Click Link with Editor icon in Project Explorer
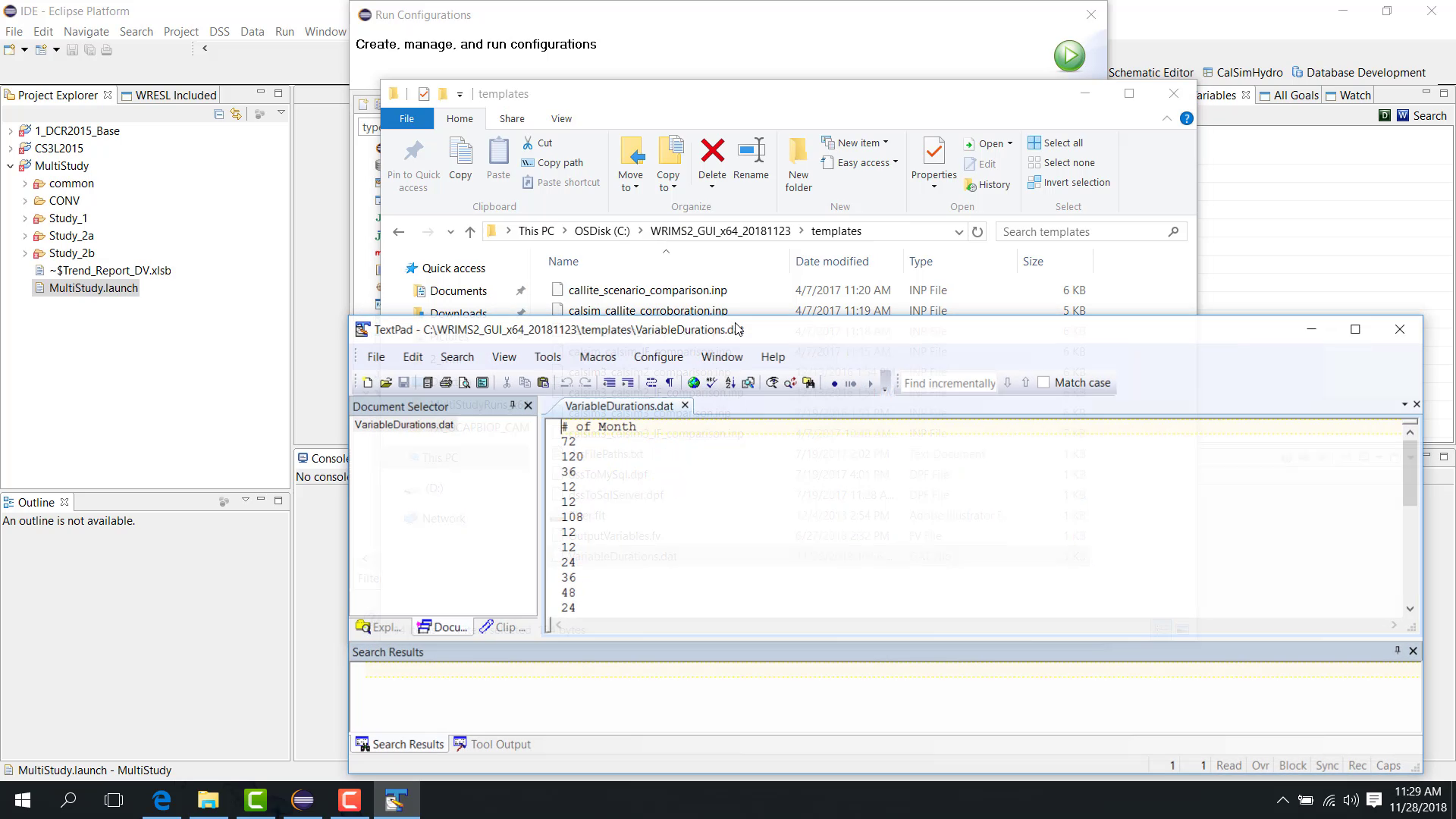 pyautogui.click(x=237, y=114)
